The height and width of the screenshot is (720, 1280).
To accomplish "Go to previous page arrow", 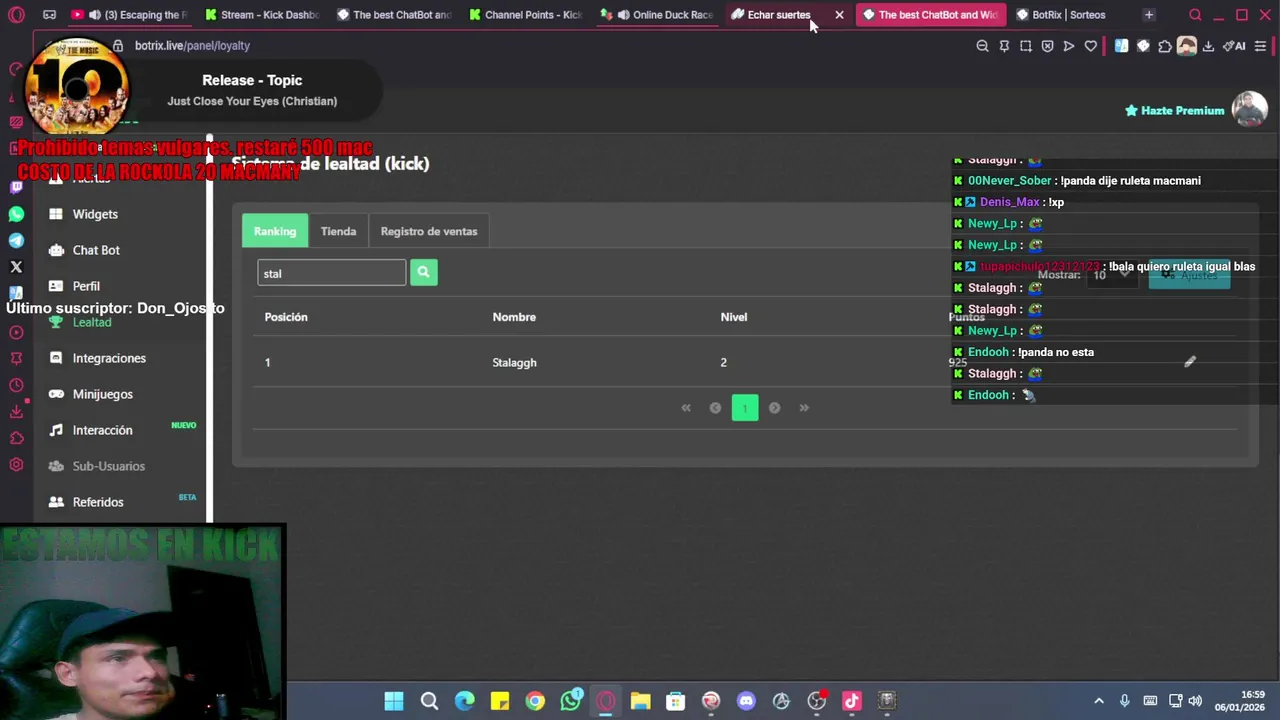I will 715,407.
